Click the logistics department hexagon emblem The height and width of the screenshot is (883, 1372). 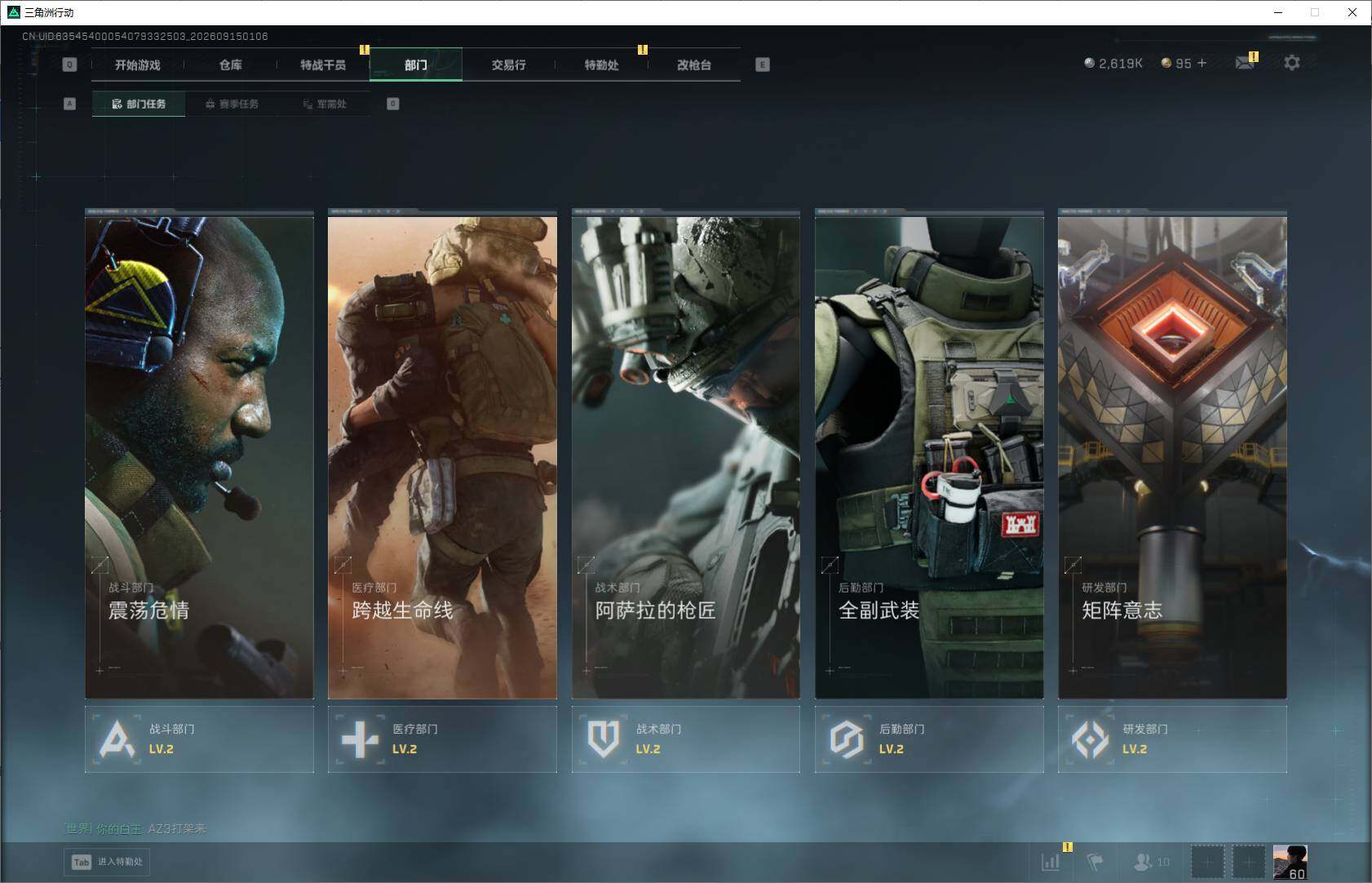[847, 739]
